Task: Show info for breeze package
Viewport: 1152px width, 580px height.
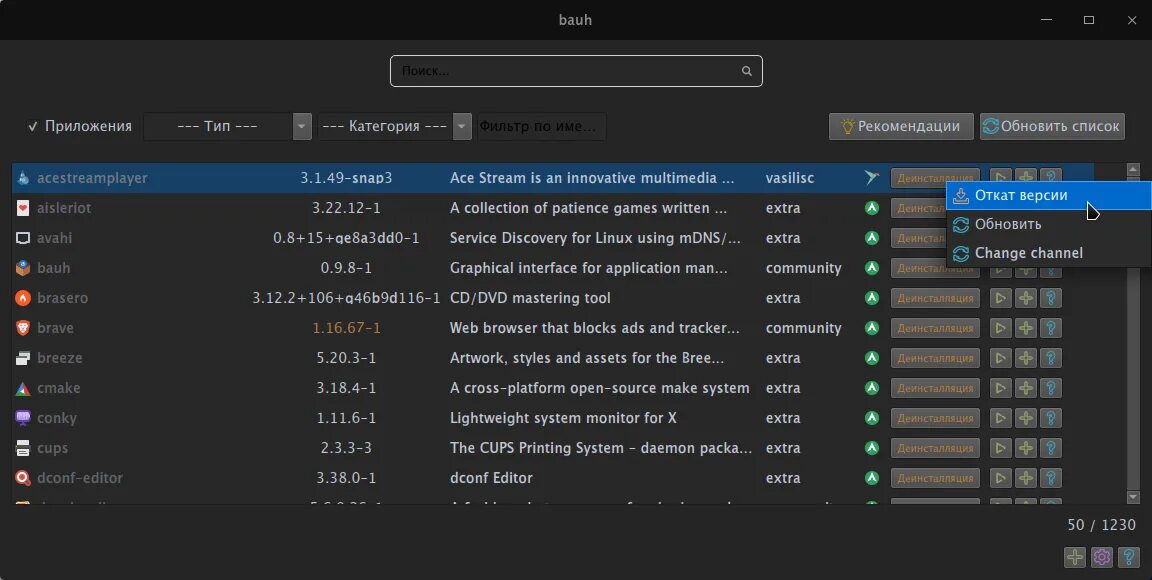Action: tap(1051, 358)
